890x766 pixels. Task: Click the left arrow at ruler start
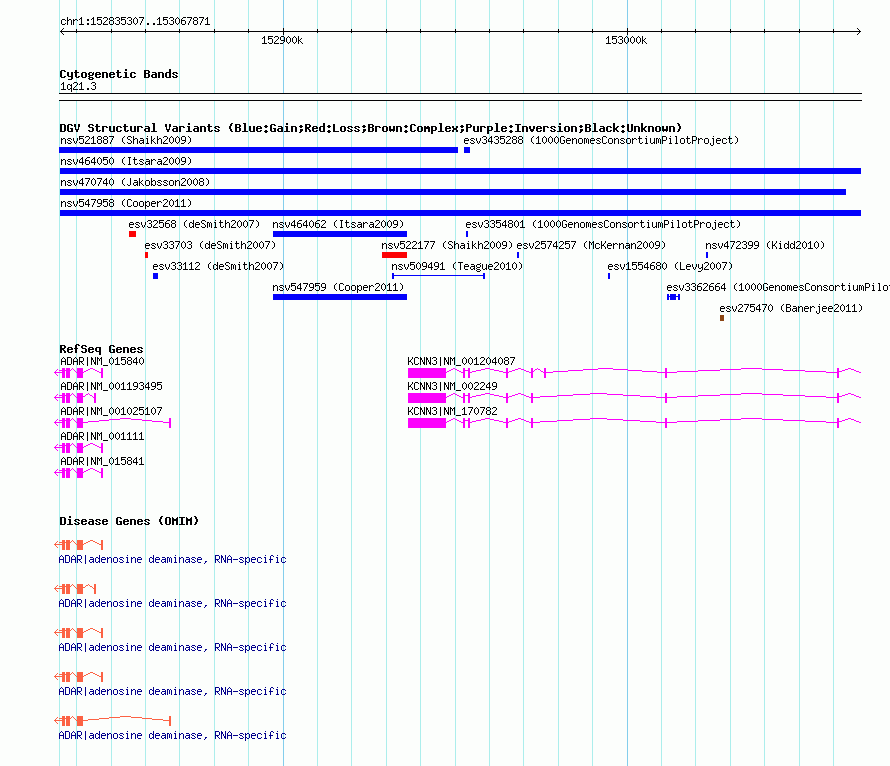pyautogui.click(x=62, y=32)
